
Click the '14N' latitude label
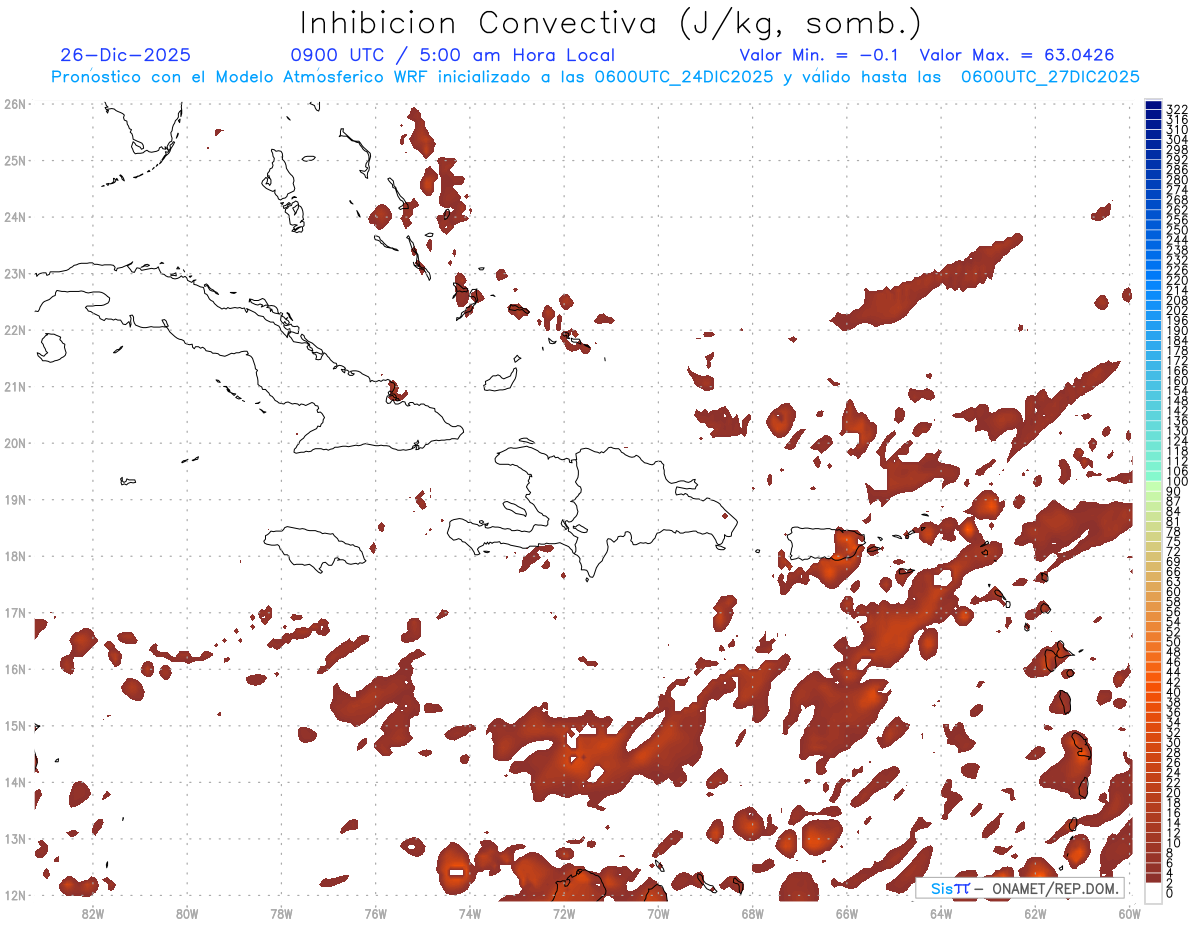tap(14, 782)
